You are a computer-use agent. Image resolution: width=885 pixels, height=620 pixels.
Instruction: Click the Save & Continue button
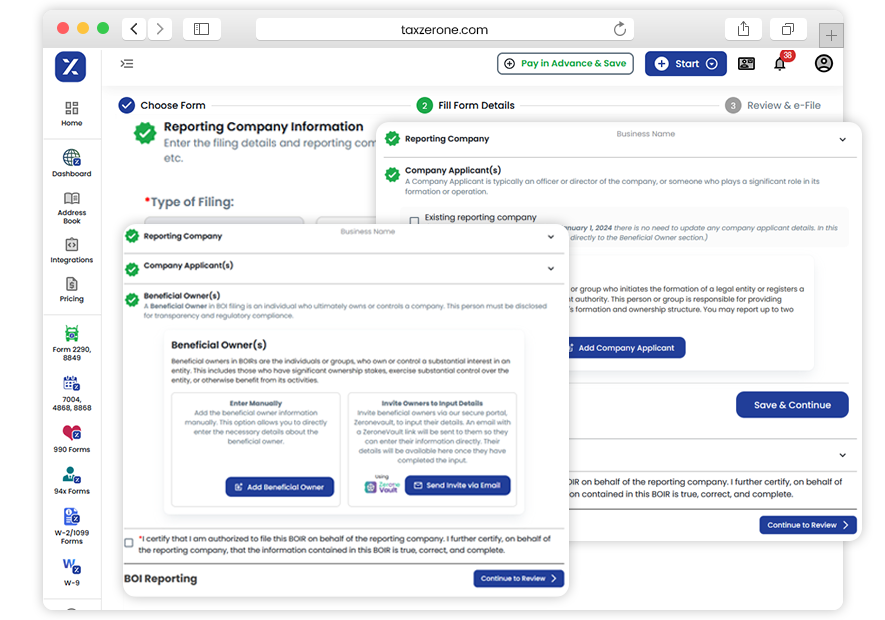point(792,405)
